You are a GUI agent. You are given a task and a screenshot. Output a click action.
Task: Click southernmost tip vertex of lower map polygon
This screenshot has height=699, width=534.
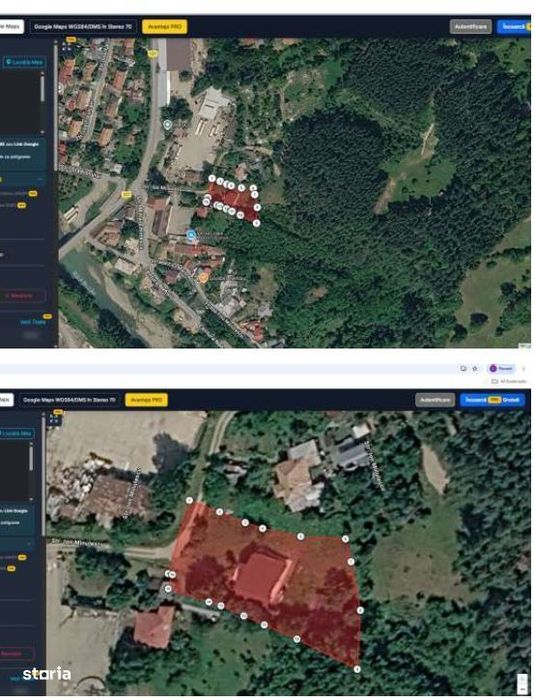357,669
